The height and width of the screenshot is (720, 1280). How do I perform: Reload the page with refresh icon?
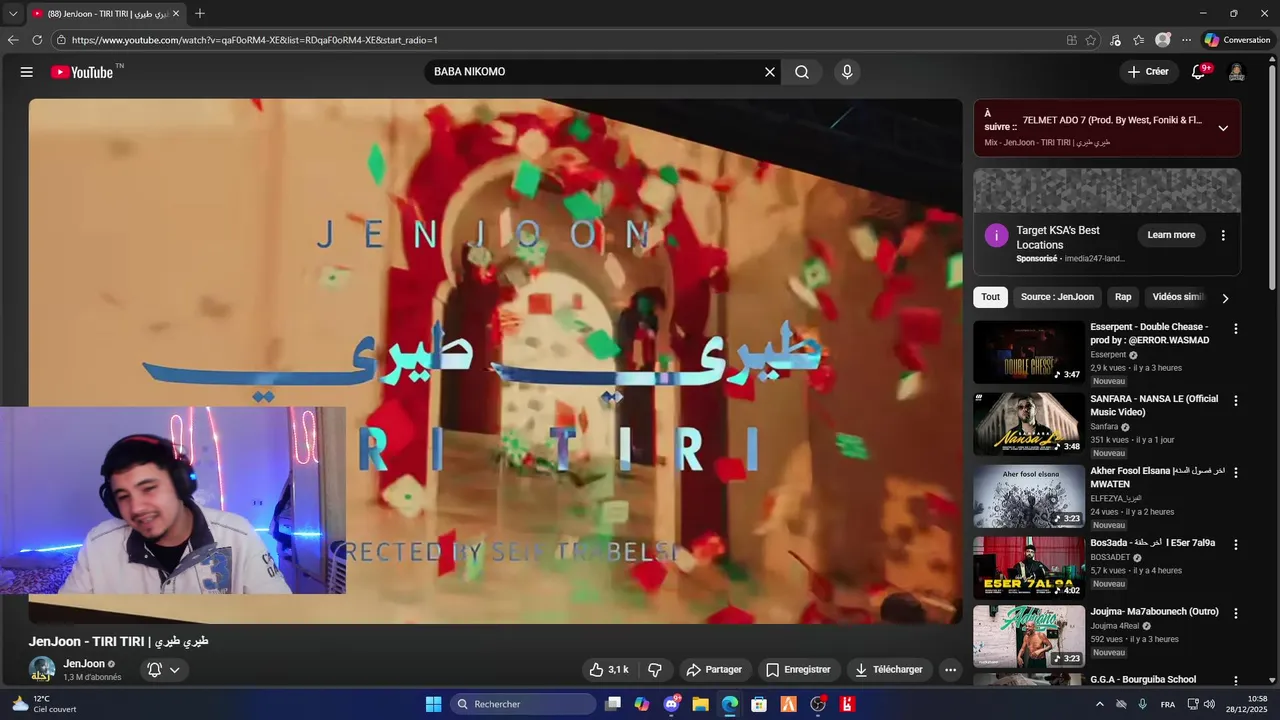point(37,40)
